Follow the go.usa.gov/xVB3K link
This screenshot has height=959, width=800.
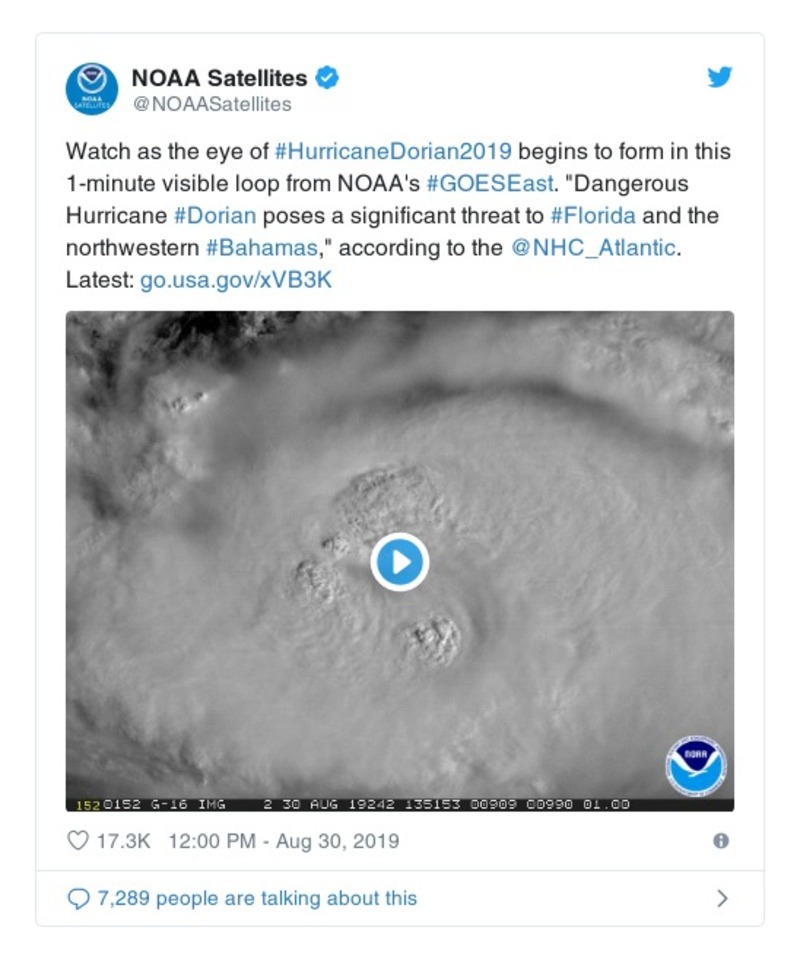tap(236, 280)
